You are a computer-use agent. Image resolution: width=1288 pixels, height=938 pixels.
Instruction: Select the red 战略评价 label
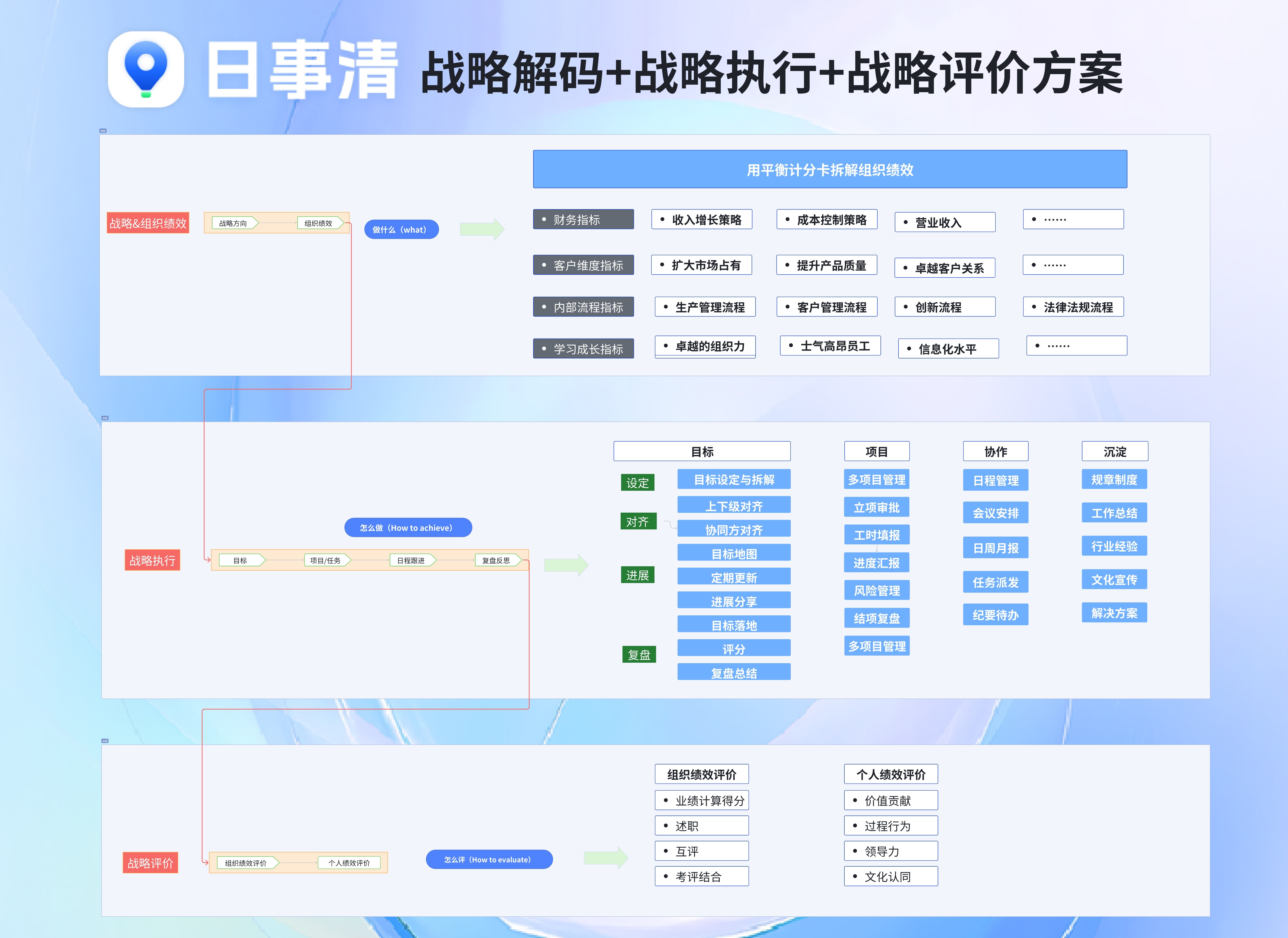point(151,862)
